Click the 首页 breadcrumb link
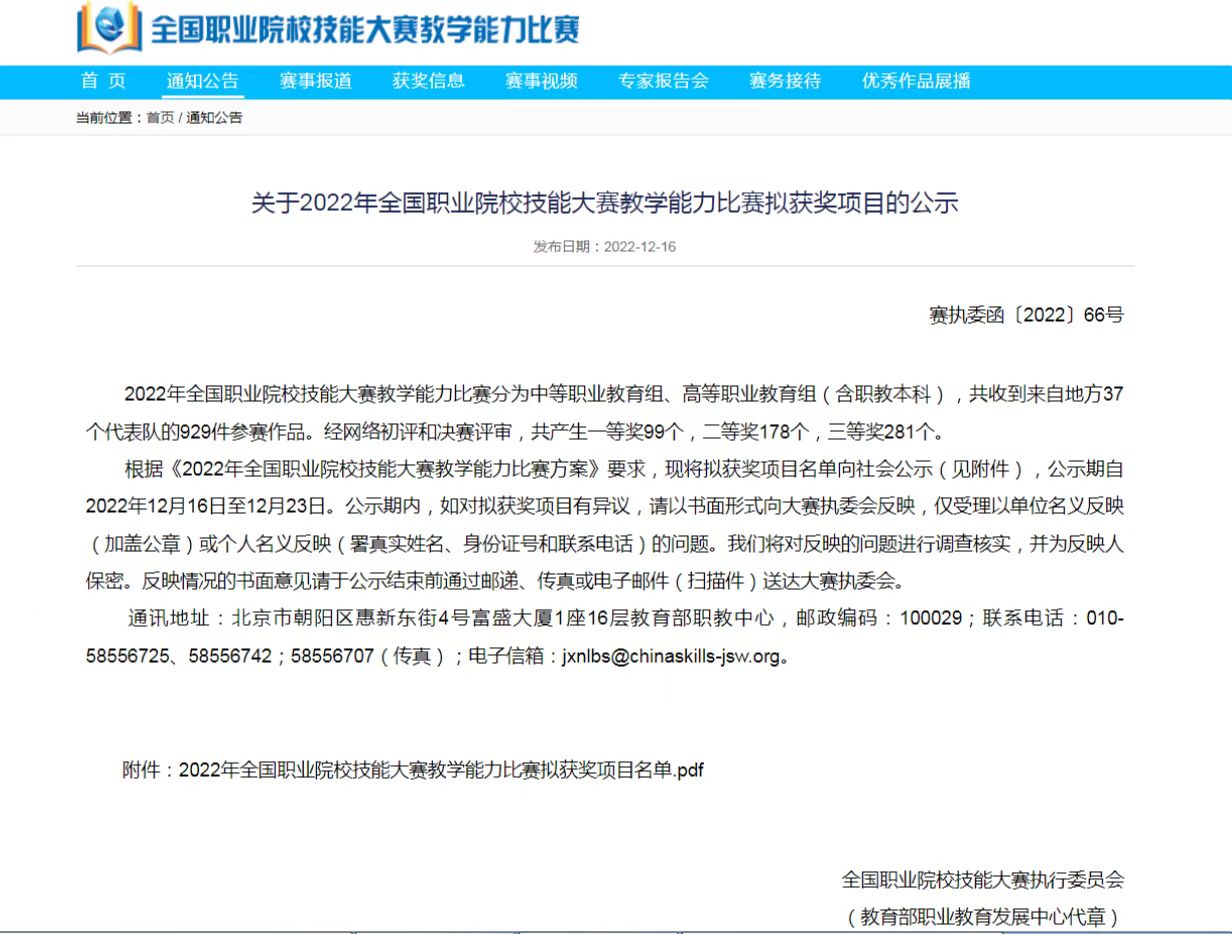1232x934 pixels. click(x=160, y=118)
